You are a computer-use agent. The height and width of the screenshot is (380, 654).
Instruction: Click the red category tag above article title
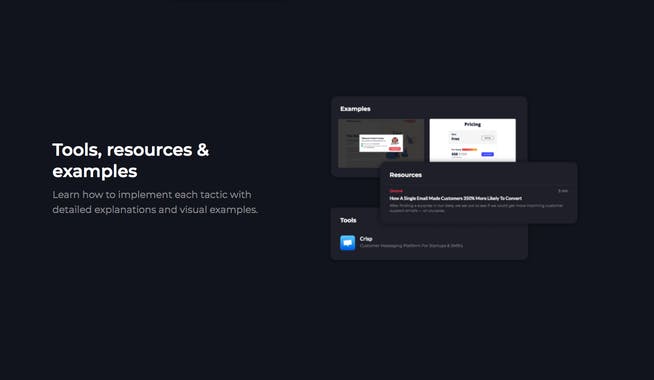tap(396, 191)
